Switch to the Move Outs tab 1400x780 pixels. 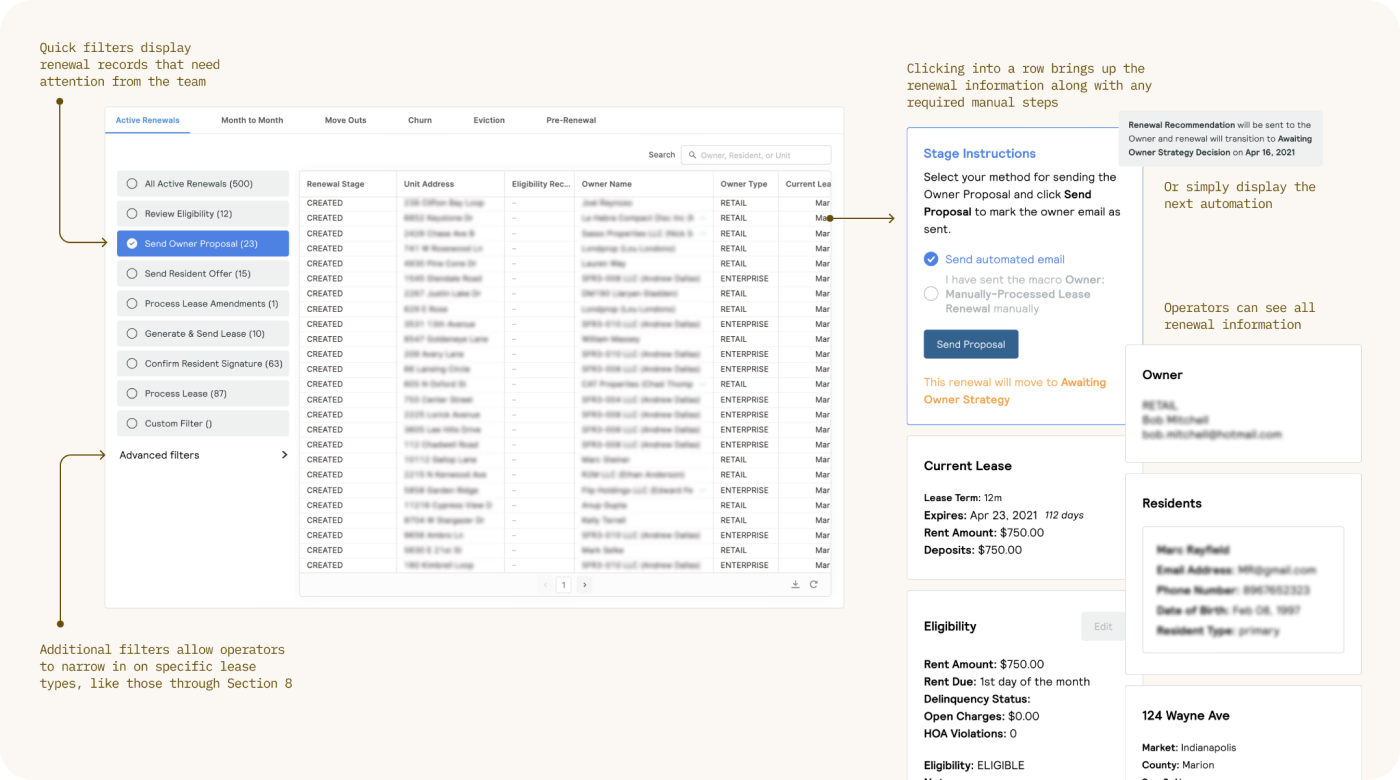coord(346,120)
